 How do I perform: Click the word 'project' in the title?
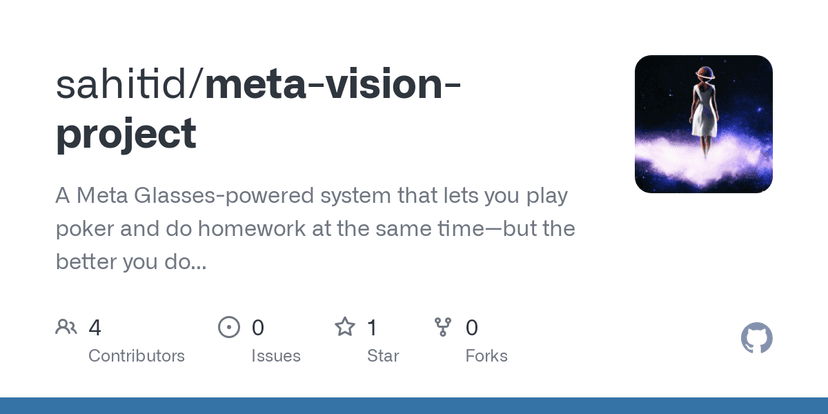pos(126,134)
